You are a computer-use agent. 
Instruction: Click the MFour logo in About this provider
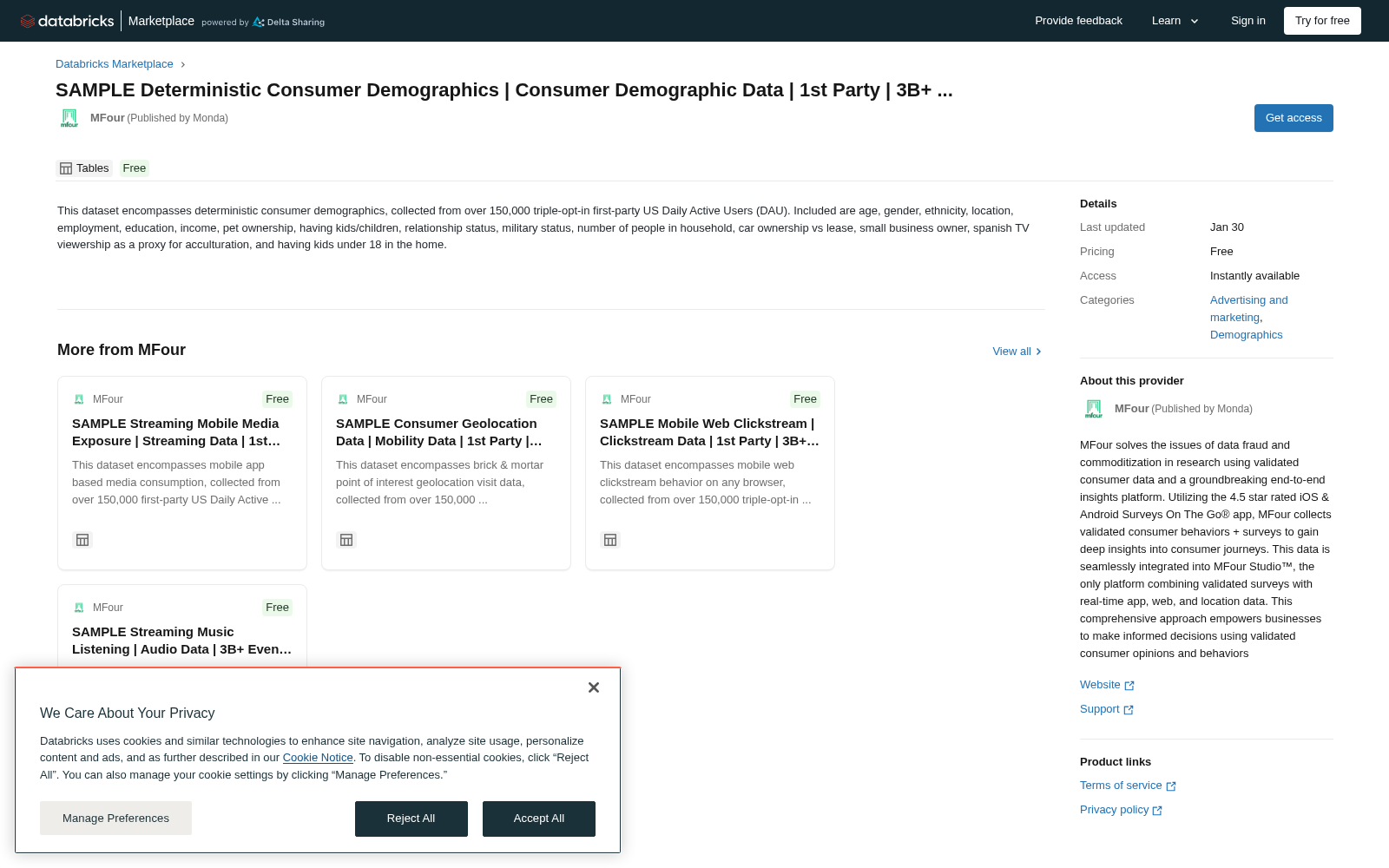[1094, 409]
